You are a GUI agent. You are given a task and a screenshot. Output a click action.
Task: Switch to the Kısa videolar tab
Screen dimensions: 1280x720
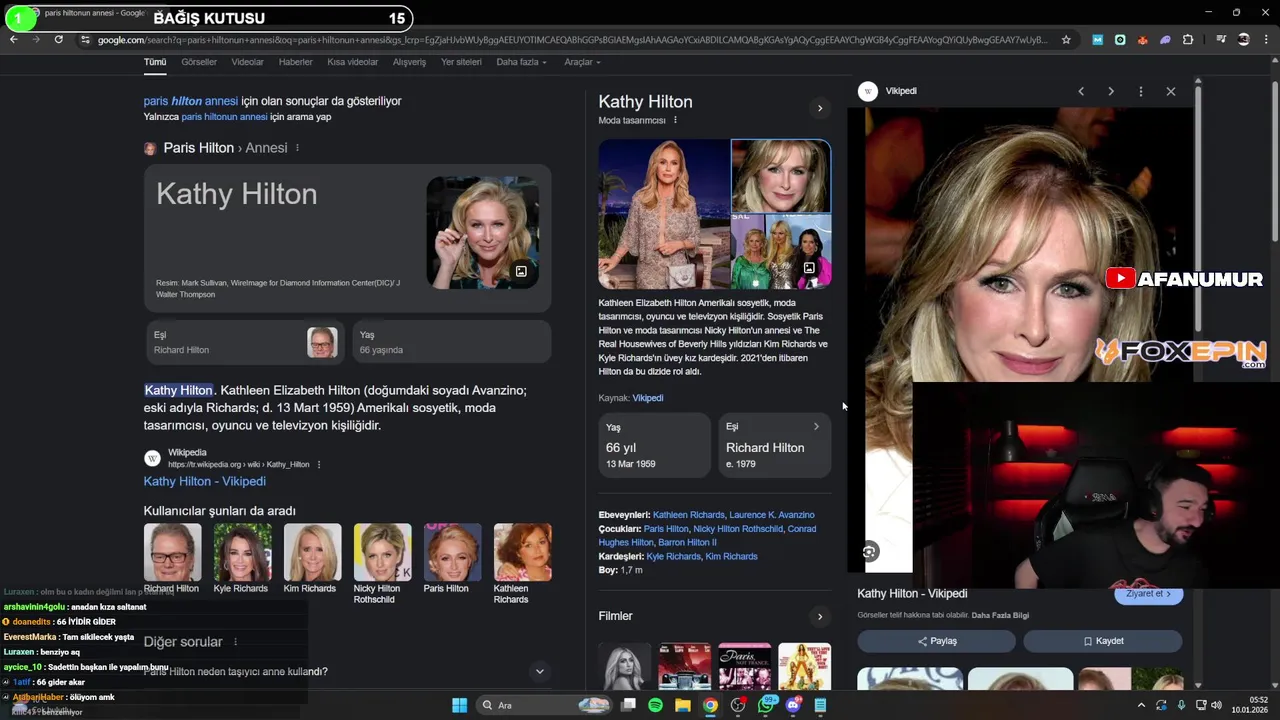[353, 62]
